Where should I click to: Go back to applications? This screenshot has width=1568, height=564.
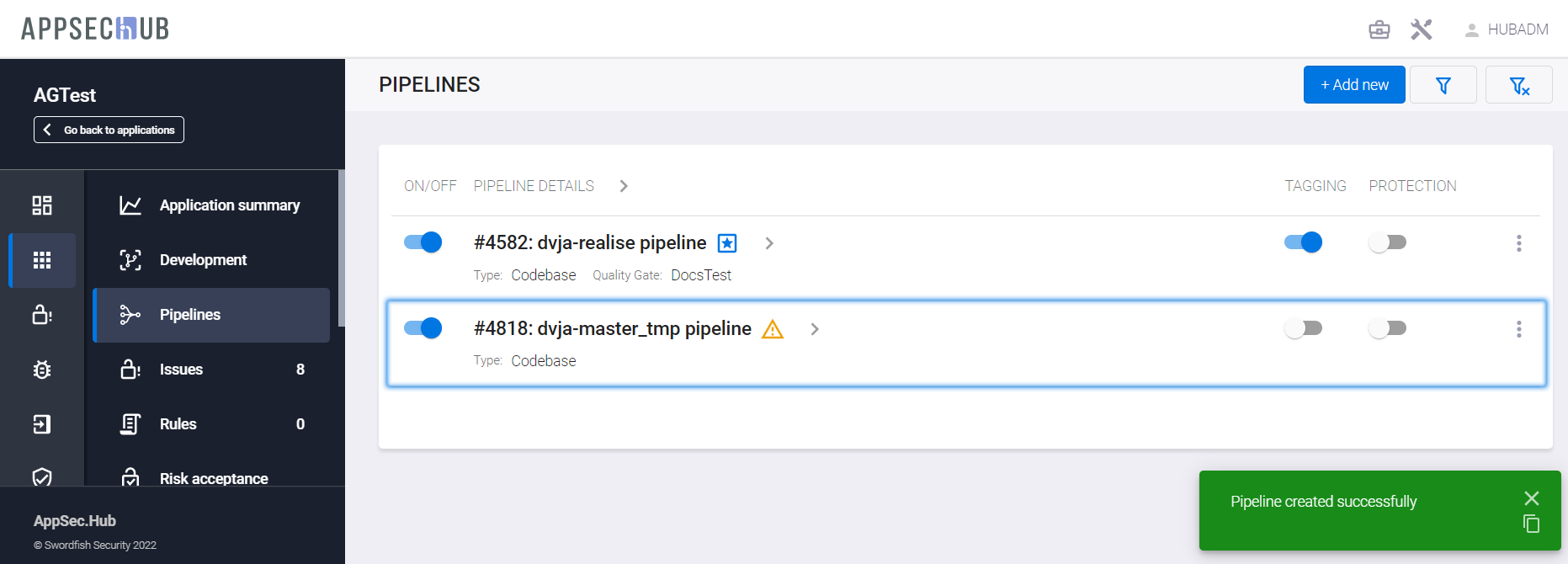coord(109,130)
